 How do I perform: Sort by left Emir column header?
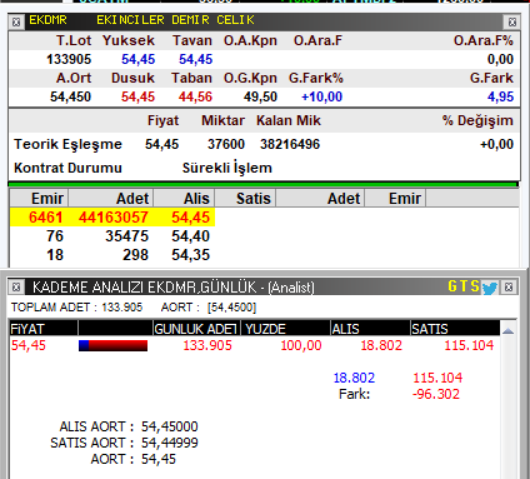39,198
